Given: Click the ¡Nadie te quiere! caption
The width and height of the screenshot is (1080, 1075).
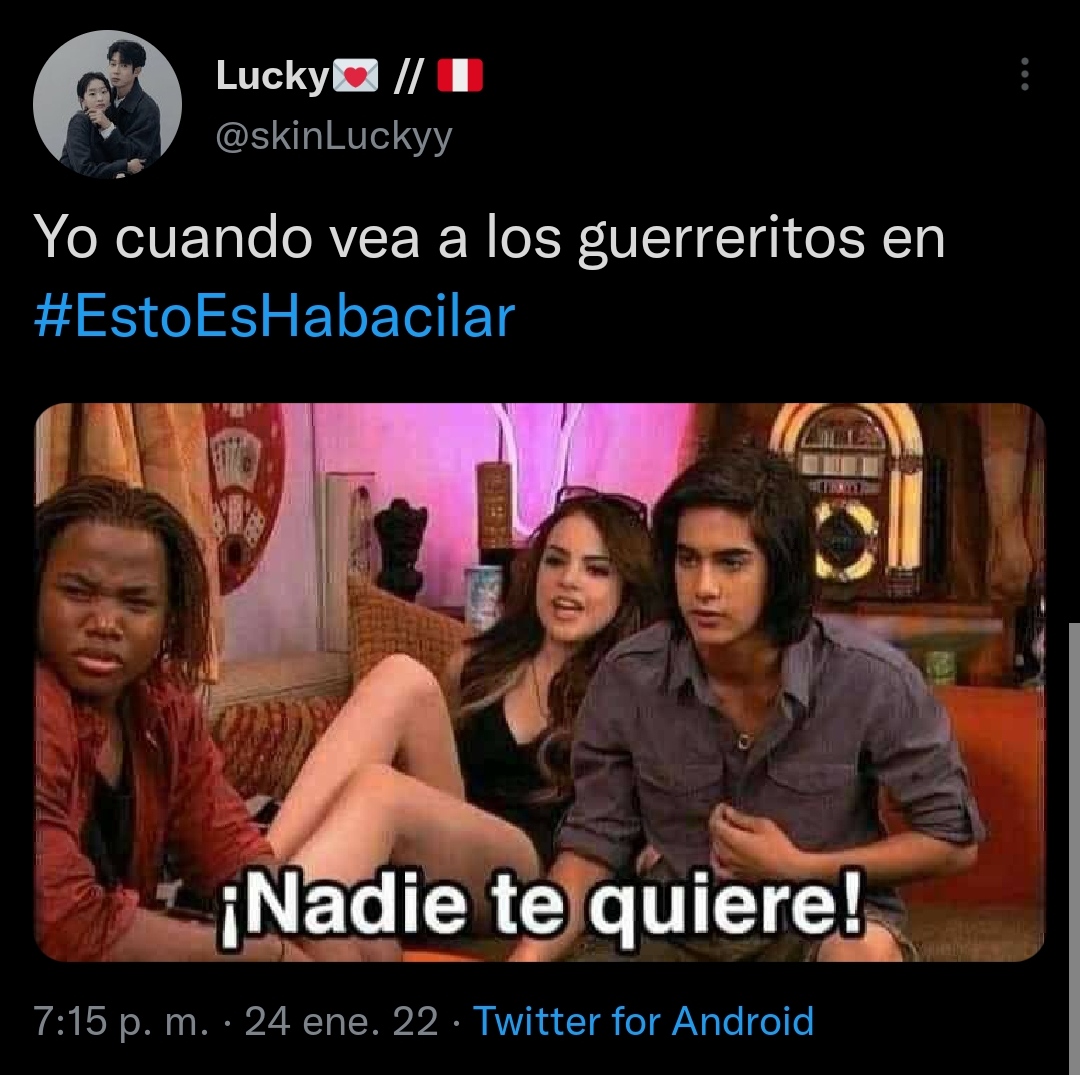Looking at the screenshot, I should pyautogui.click(x=541, y=908).
